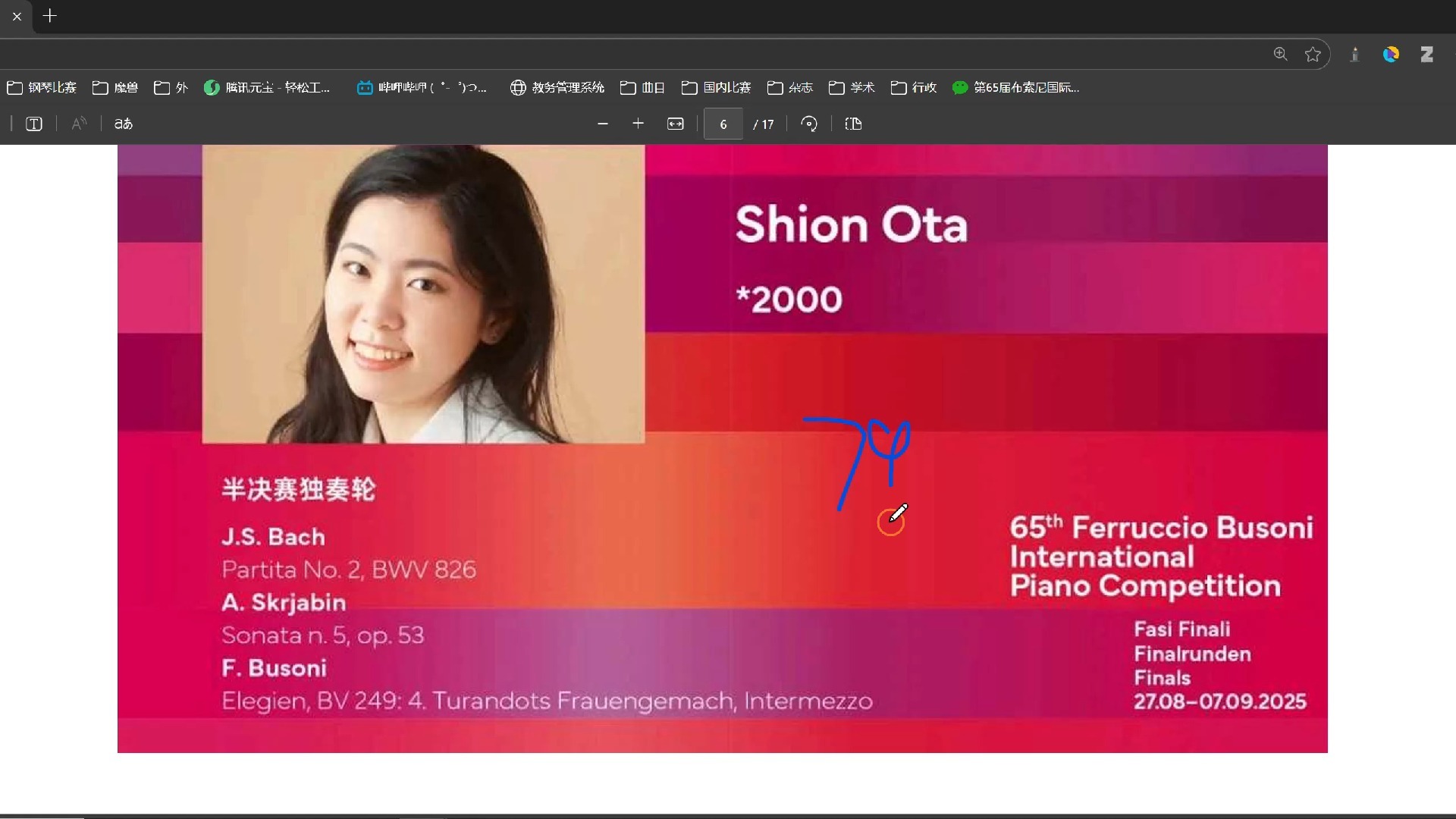Open the 腾讯元宝 bookmark
The width and height of the screenshot is (1456, 819).
click(x=267, y=87)
